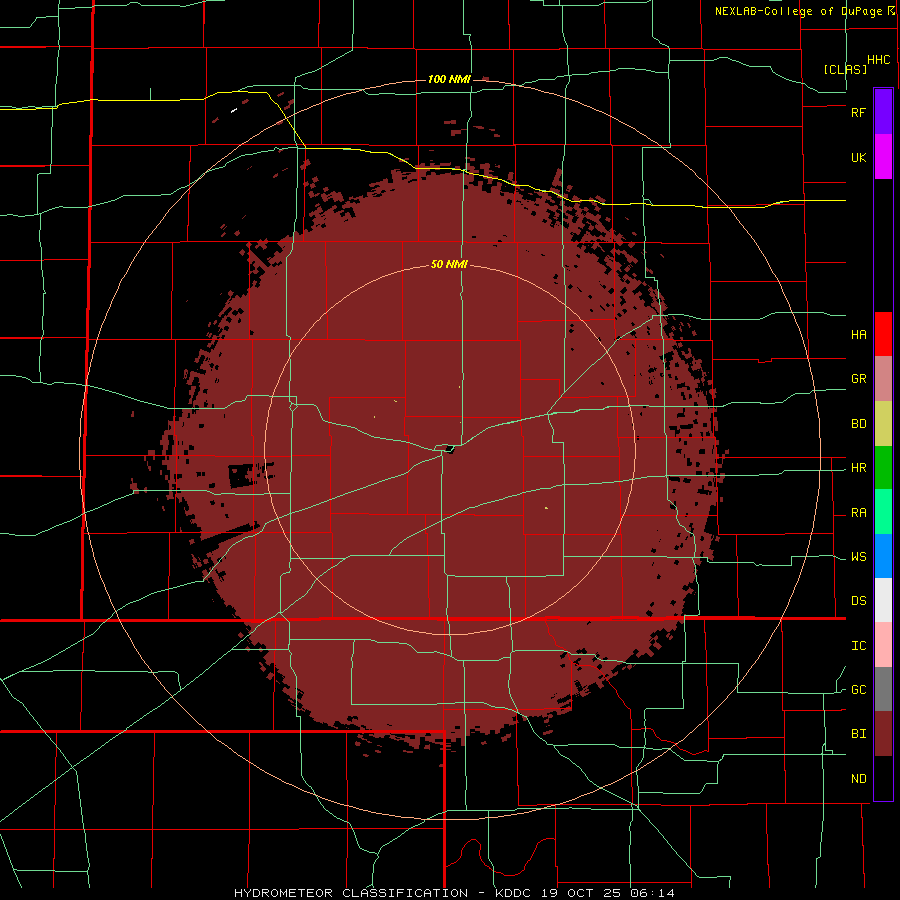900x900 pixels.
Task: Click the DS legend label
Action: (x=859, y=601)
